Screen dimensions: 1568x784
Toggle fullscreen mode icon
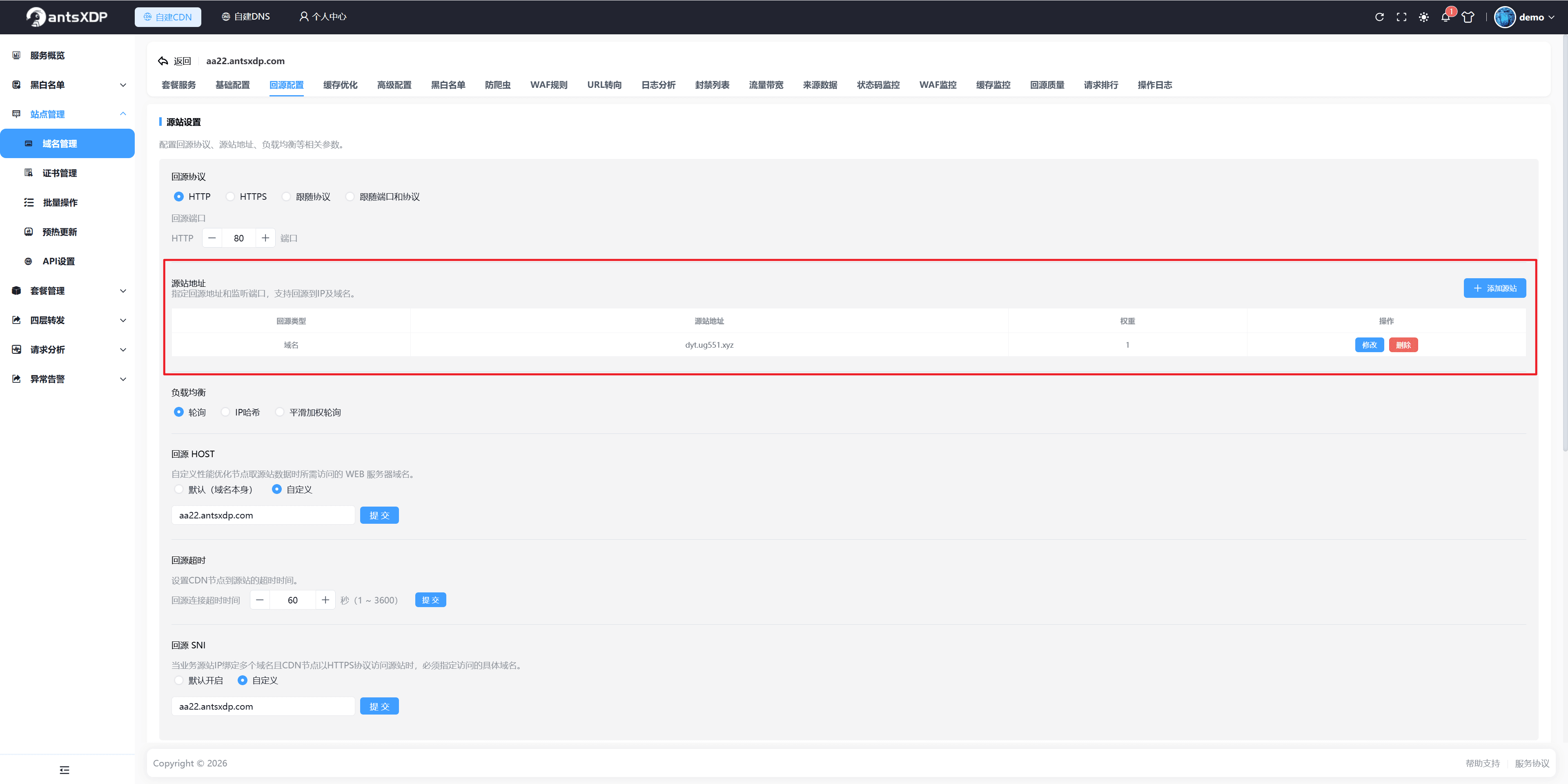1401,17
